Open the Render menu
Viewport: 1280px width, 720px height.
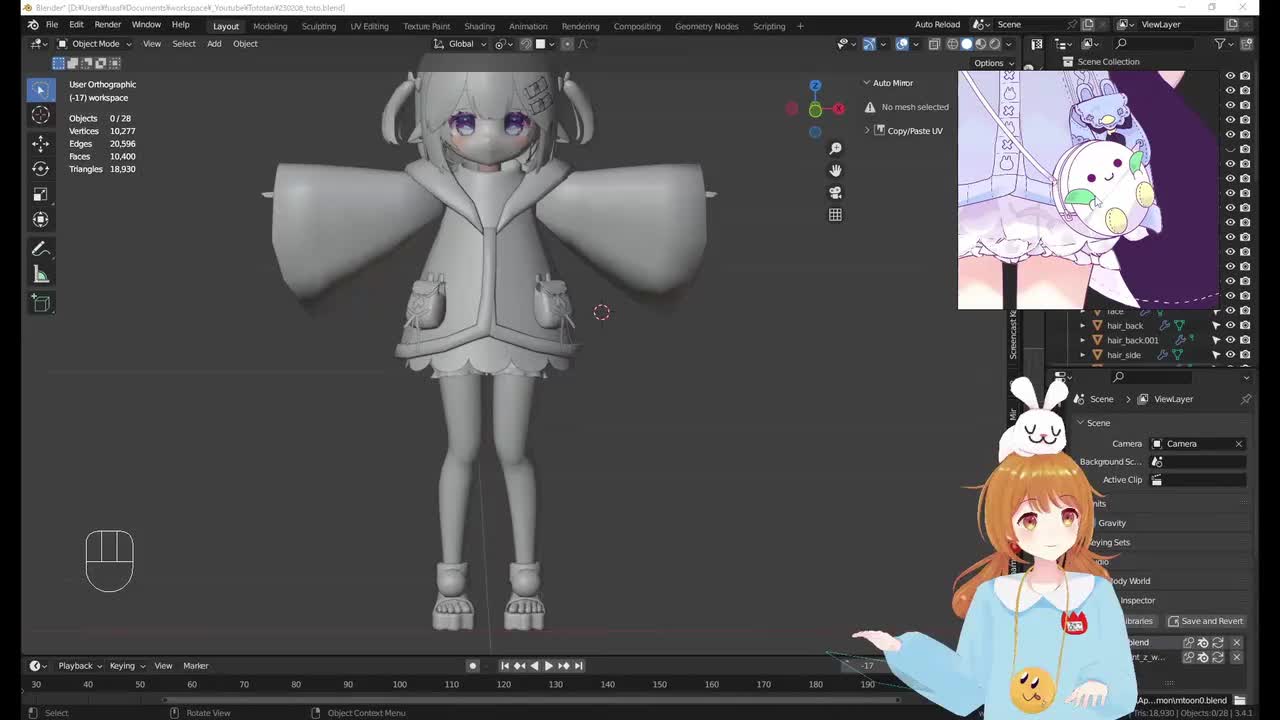(107, 24)
